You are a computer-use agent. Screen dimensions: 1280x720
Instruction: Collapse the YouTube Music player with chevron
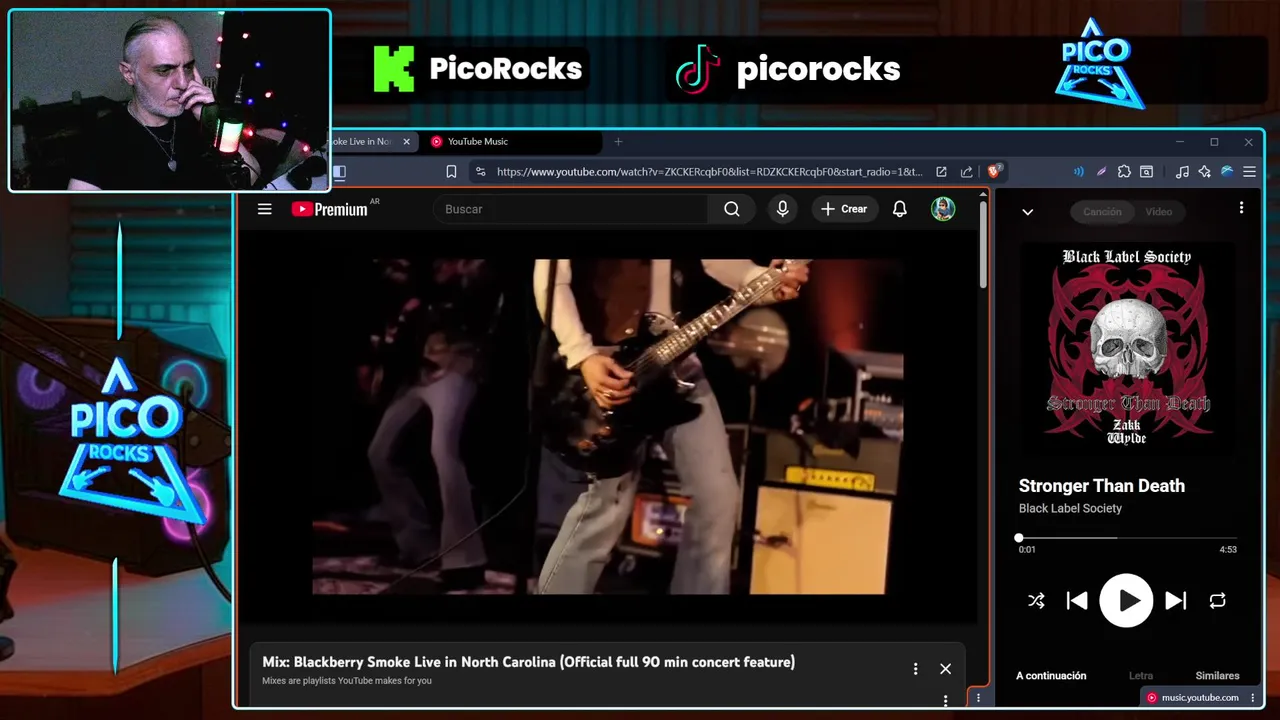[x=1027, y=212]
